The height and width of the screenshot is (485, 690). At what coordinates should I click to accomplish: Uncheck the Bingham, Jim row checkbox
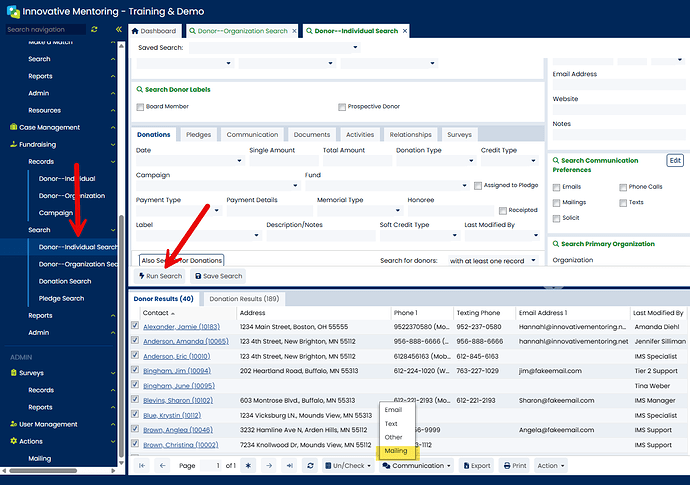(x=135, y=370)
